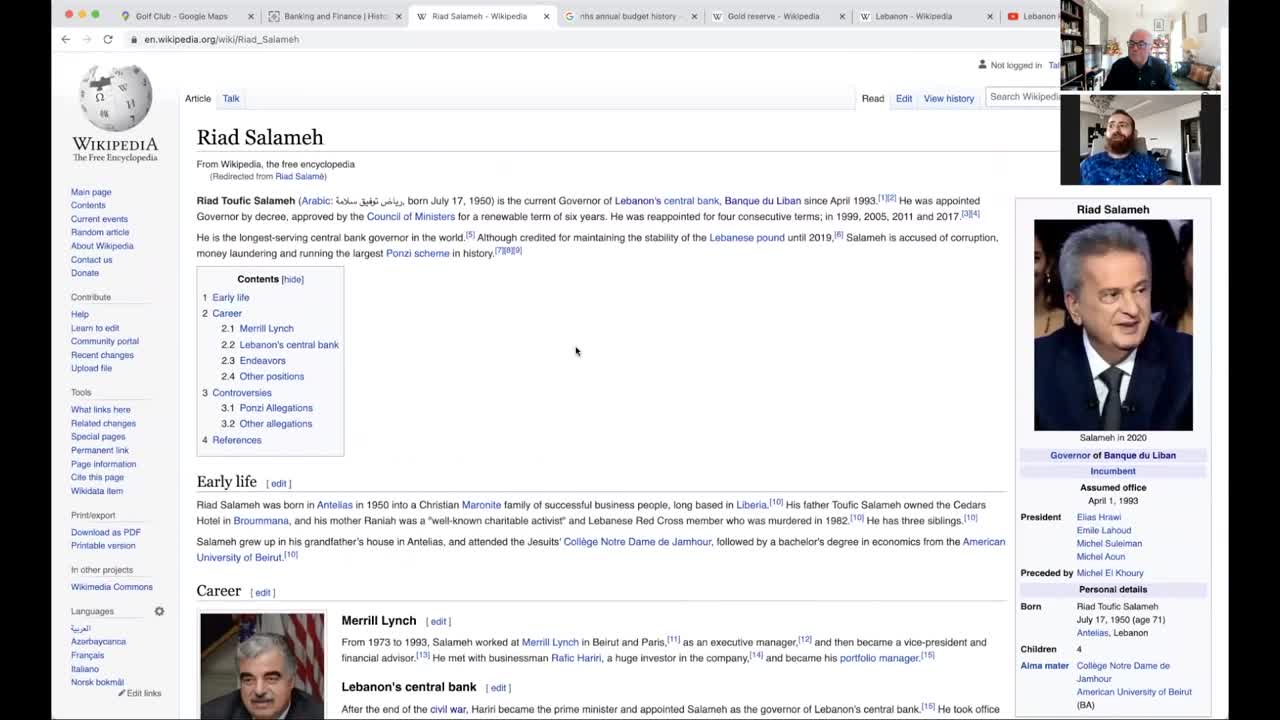
Task: Close the Lebanon Wikipedia tab
Action: (x=990, y=16)
